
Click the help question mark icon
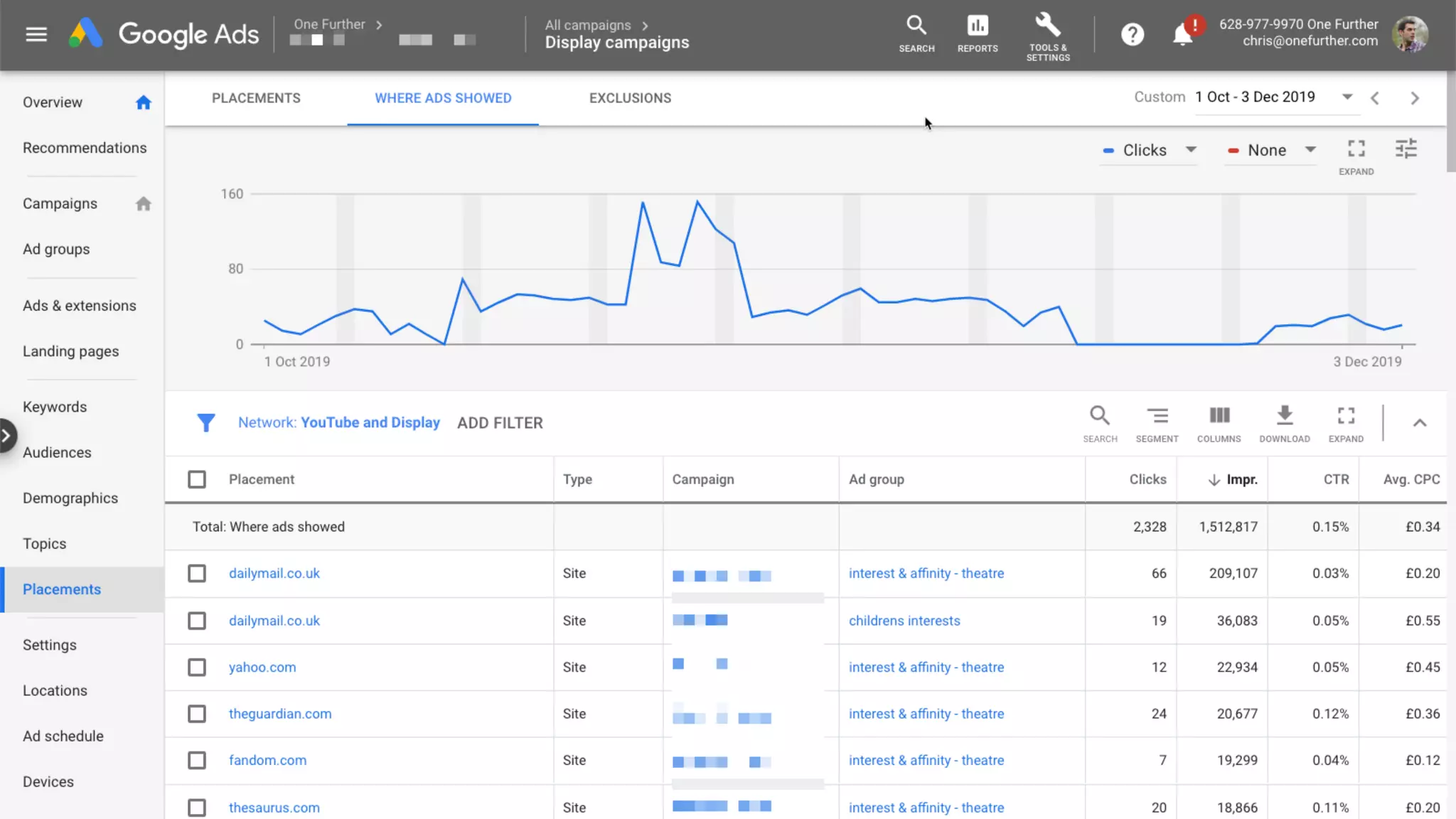coord(1132,34)
